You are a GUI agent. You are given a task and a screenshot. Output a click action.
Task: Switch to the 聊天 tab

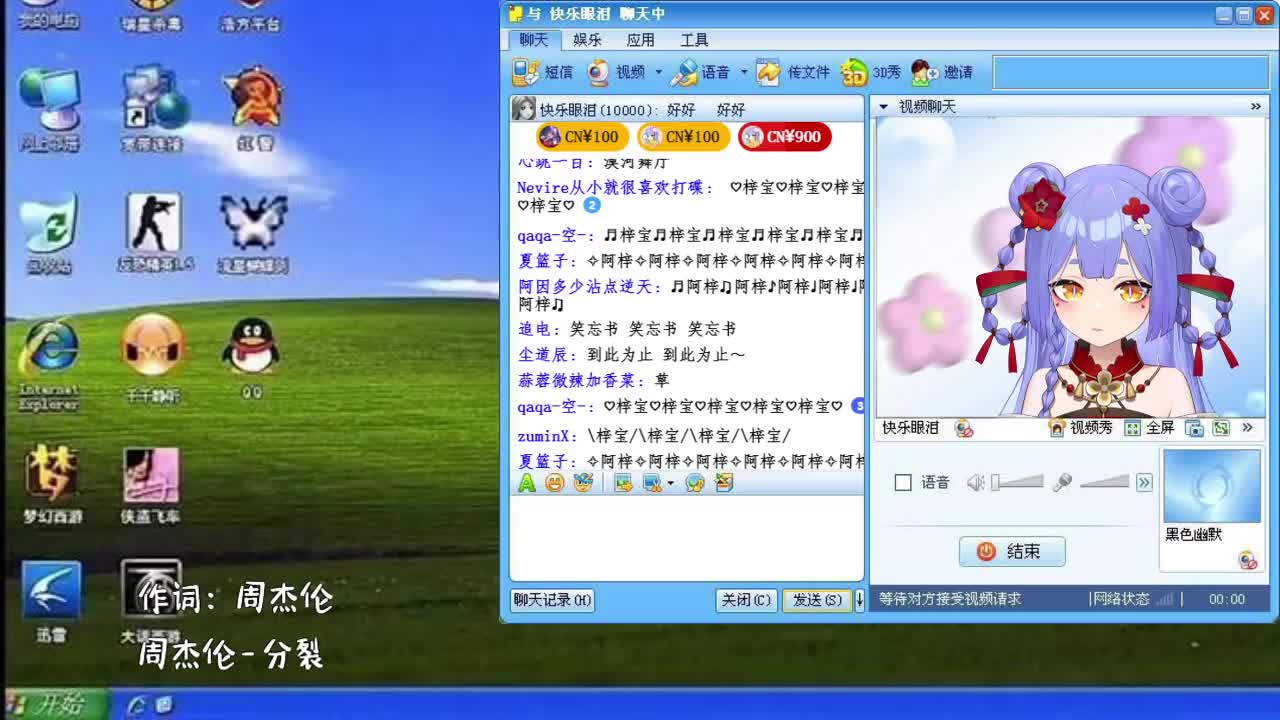[x=534, y=40]
